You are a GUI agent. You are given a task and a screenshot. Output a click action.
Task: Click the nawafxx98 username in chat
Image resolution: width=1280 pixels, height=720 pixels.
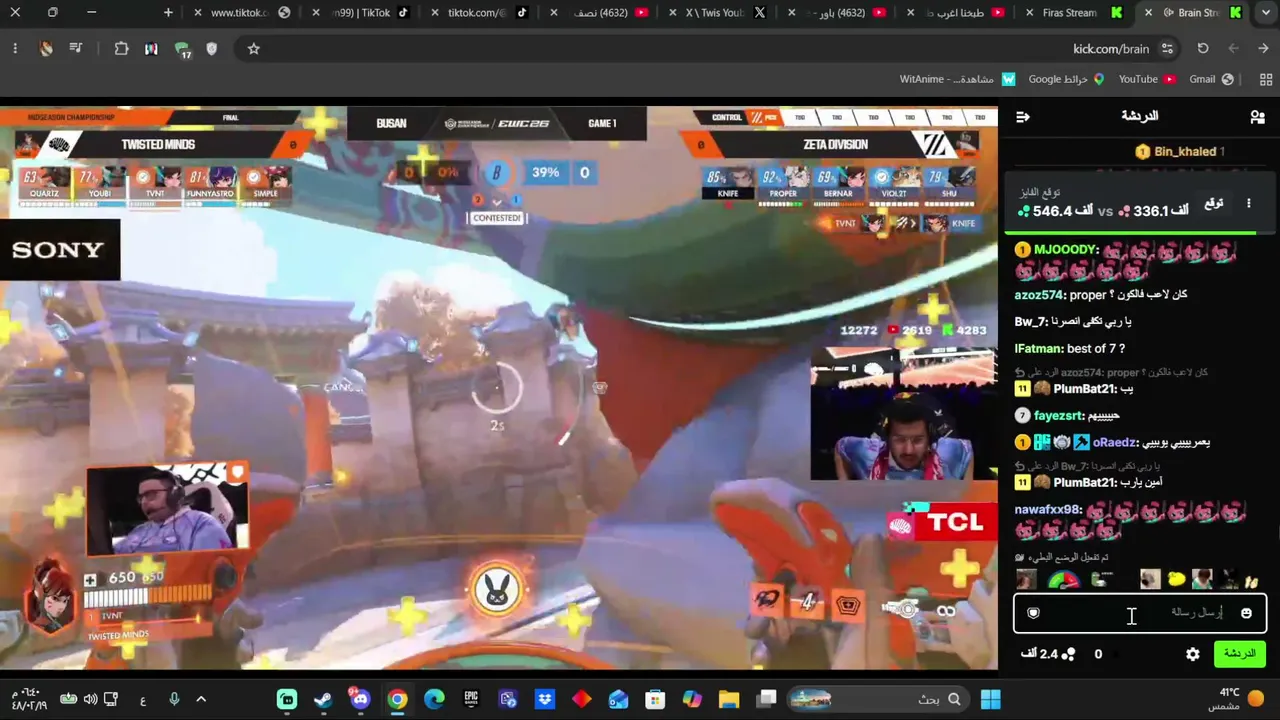tap(1048, 510)
